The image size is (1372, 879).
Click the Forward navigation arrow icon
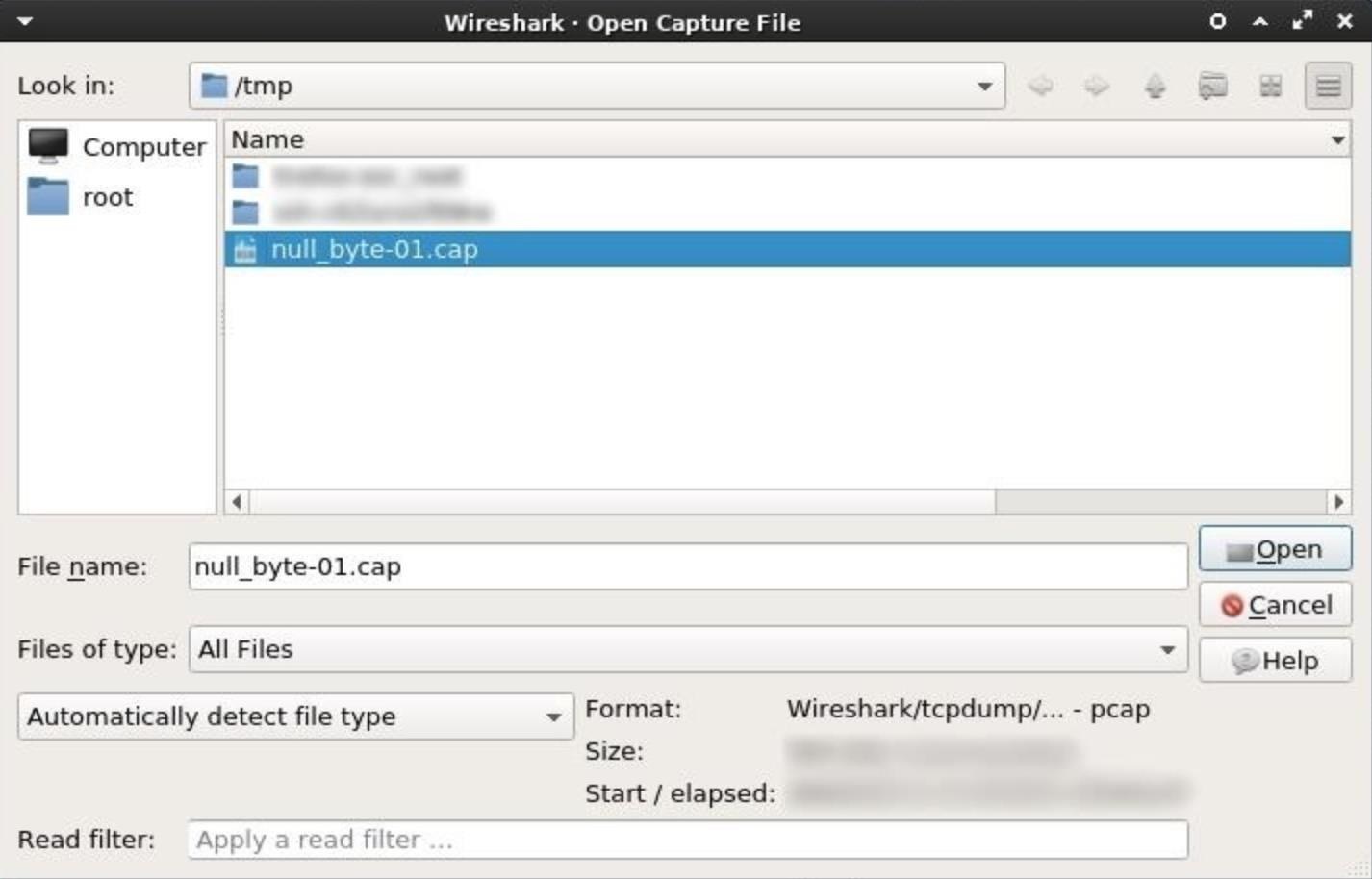point(1097,87)
